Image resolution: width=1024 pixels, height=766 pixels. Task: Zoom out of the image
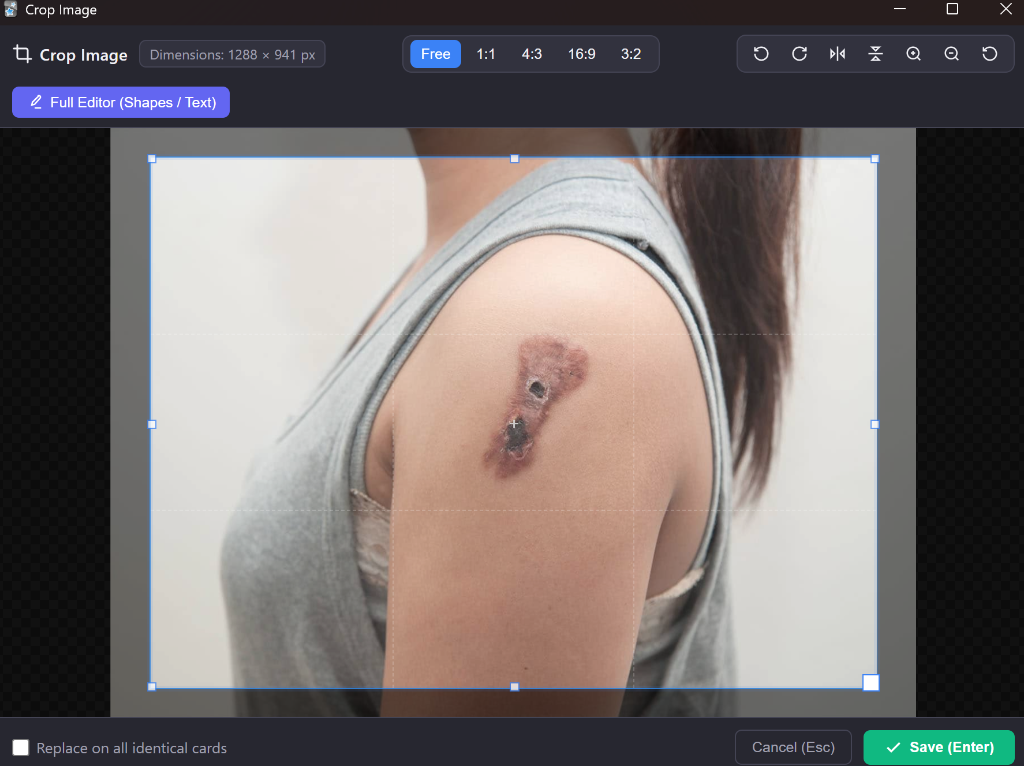(952, 54)
